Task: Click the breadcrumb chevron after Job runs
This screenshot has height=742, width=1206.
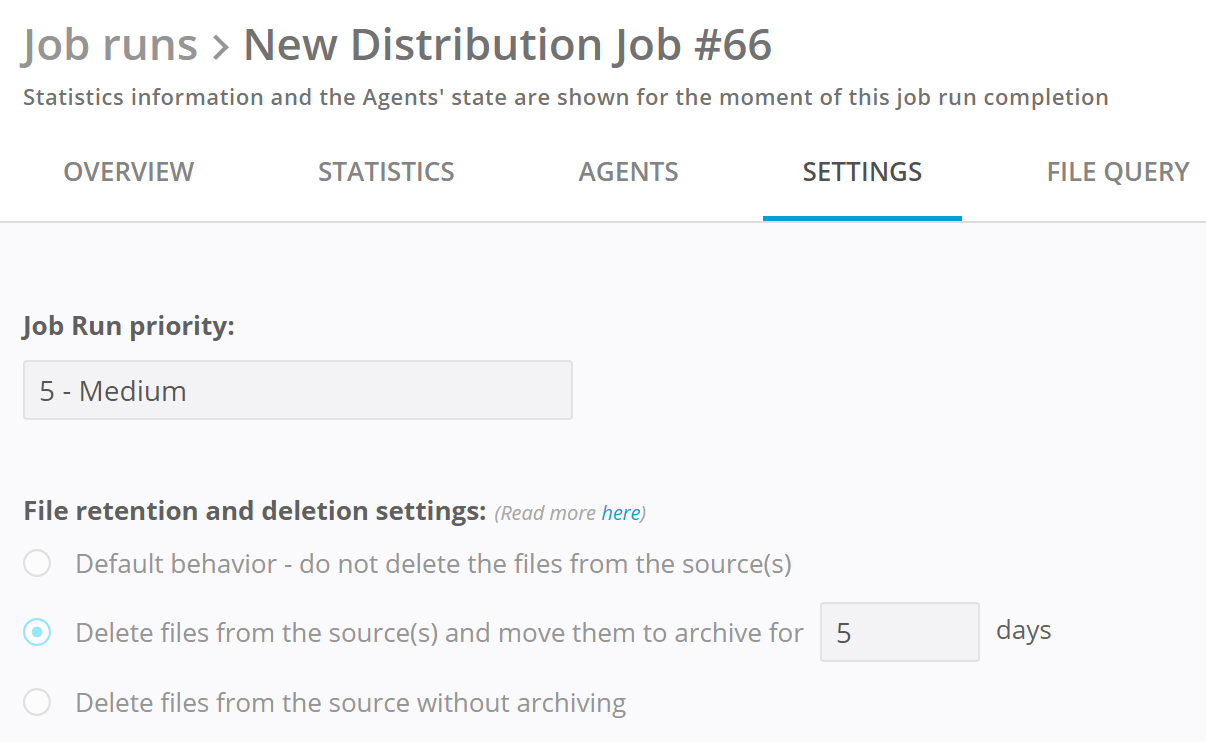Action: point(221,47)
